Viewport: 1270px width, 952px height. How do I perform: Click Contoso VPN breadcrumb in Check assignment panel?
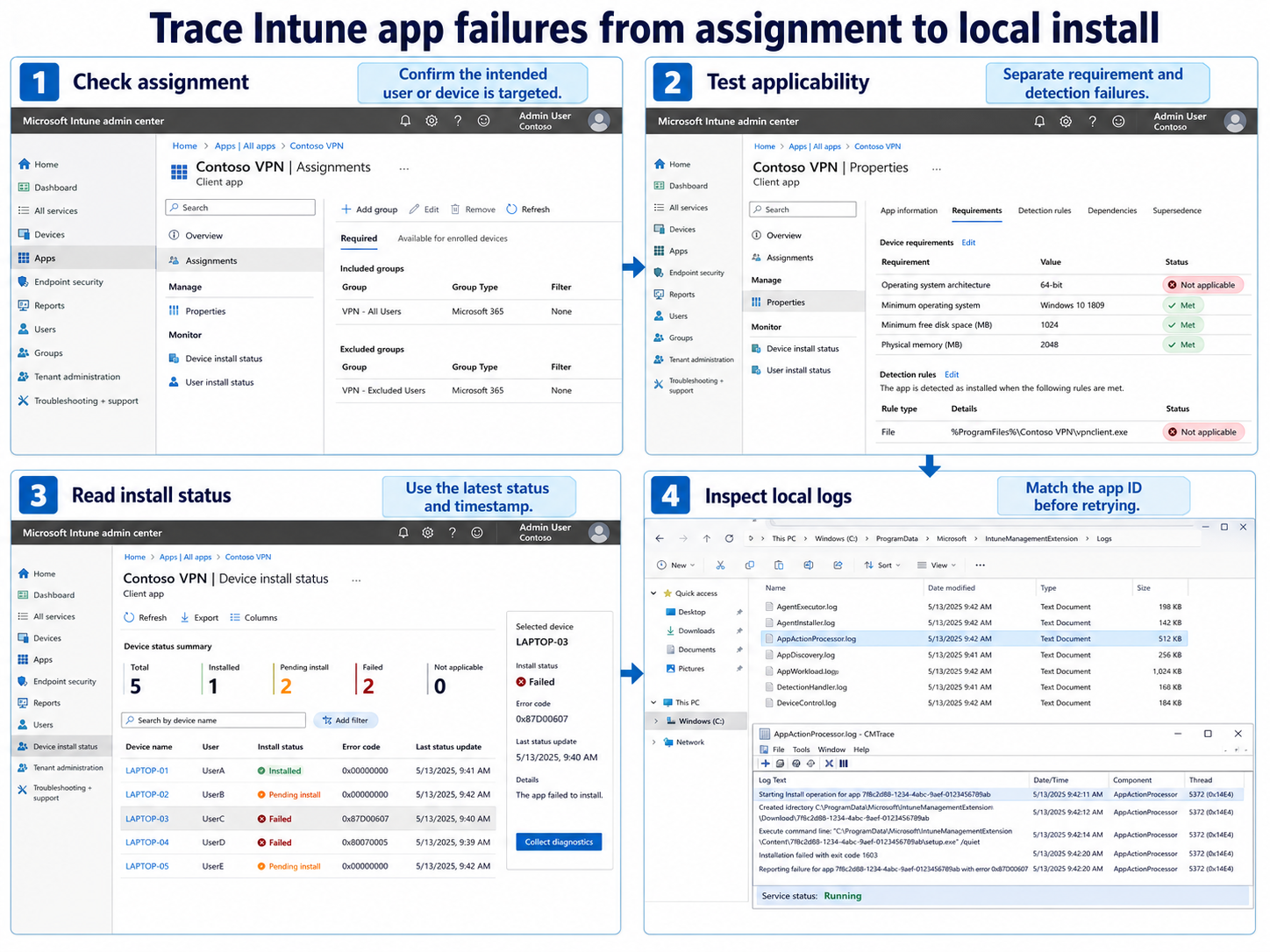click(x=317, y=146)
